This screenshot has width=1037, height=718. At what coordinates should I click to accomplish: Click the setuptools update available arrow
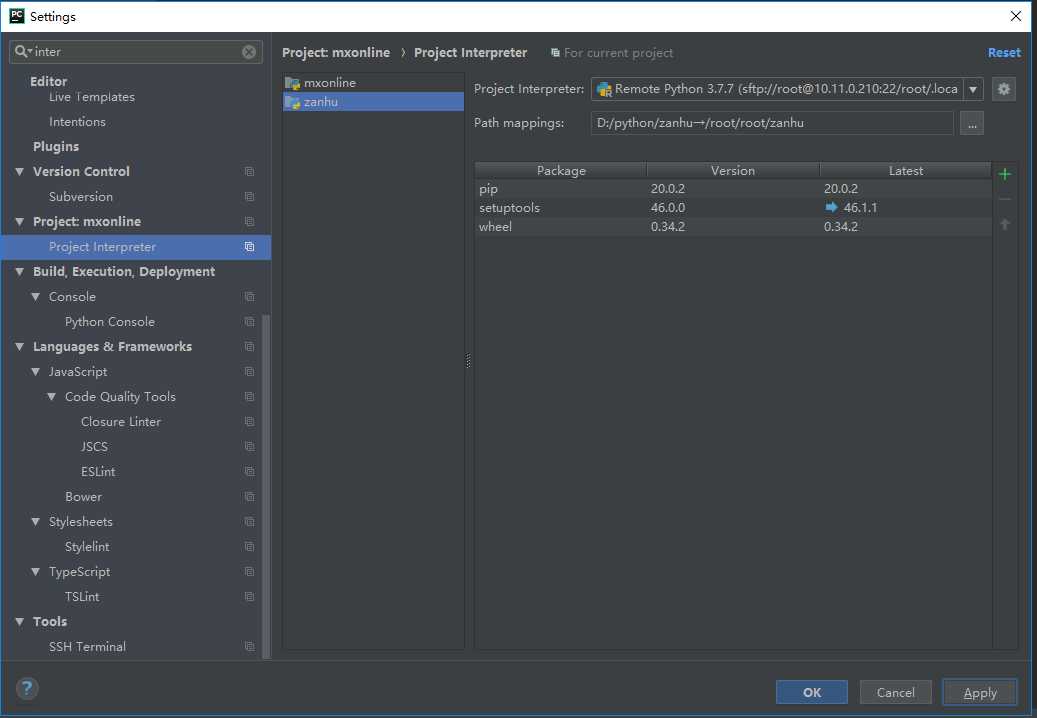pos(831,208)
